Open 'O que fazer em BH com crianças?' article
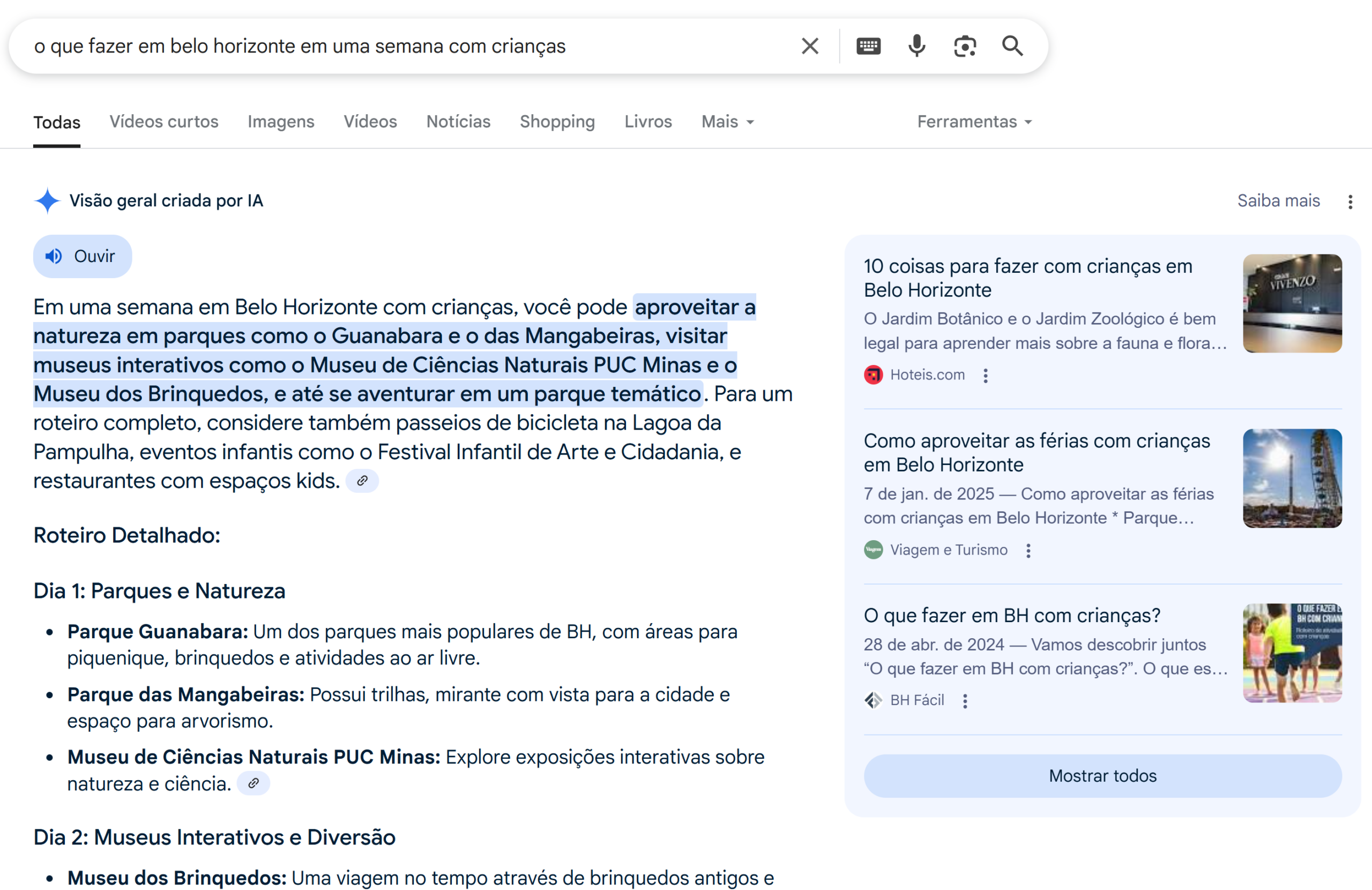The height and width of the screenshot is (890, 1372). pyautogui.click(x=1012, y=616)
